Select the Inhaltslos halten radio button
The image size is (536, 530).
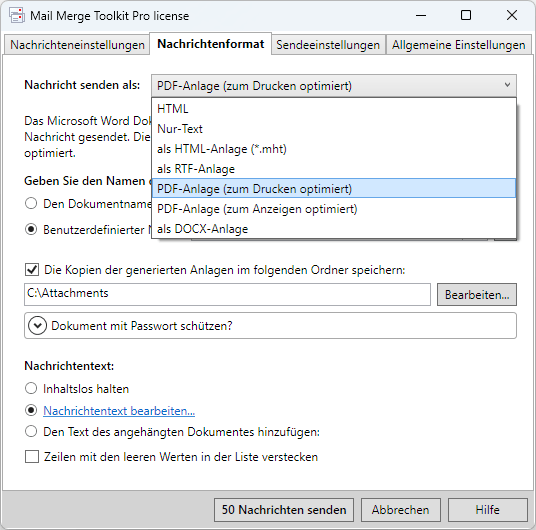pos(31,388)
